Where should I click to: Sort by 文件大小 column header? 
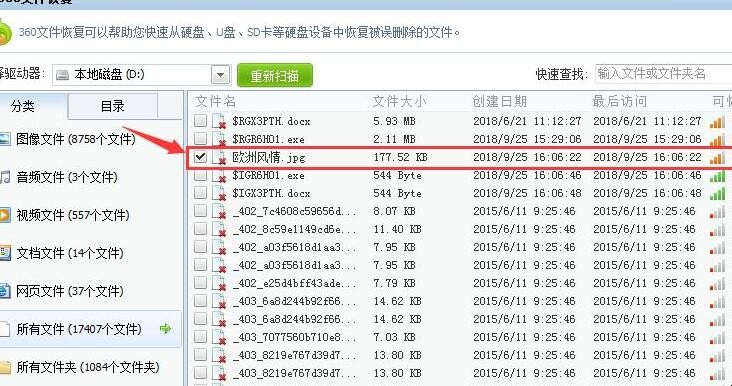399,101
